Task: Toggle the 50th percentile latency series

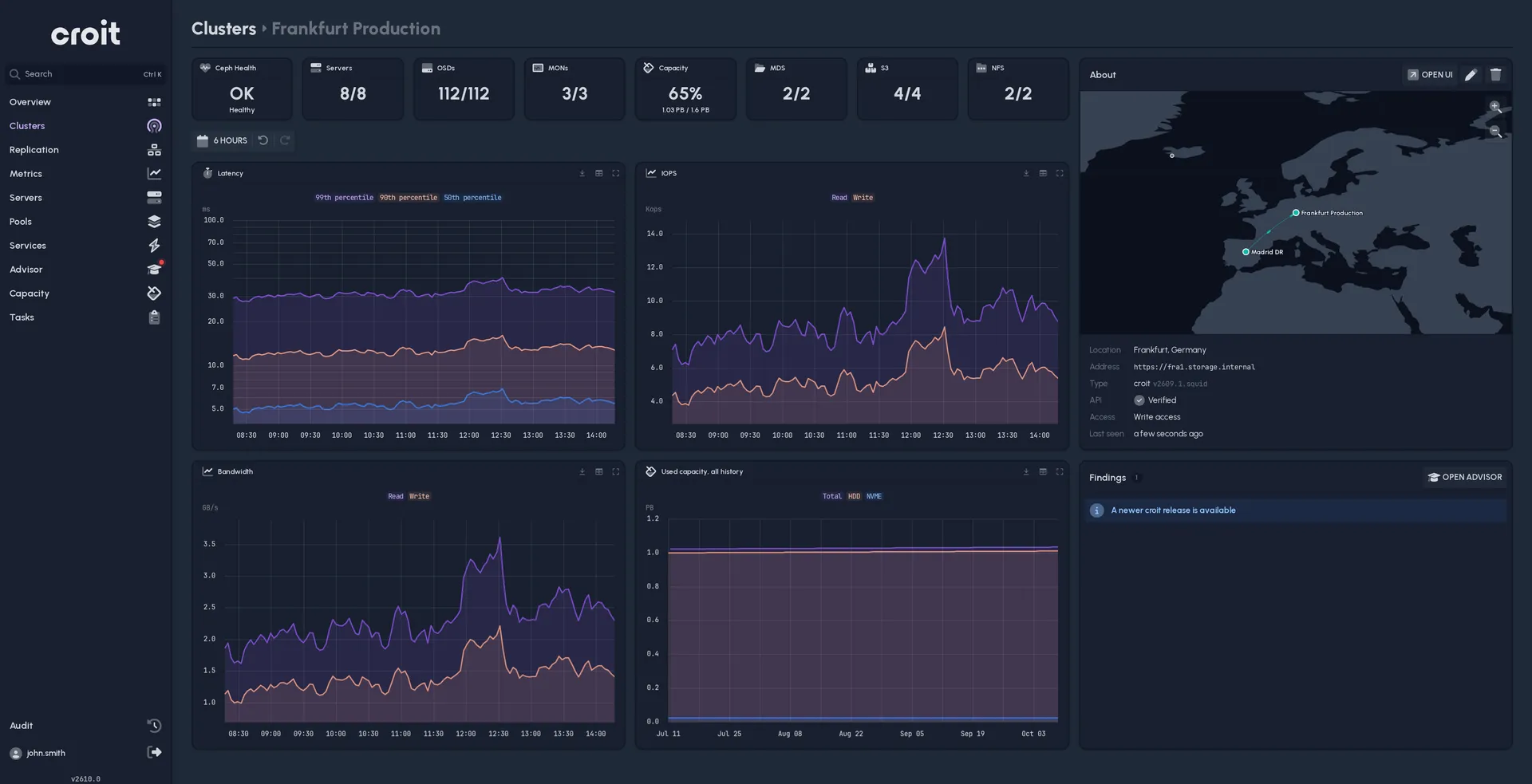Action: 472,198
